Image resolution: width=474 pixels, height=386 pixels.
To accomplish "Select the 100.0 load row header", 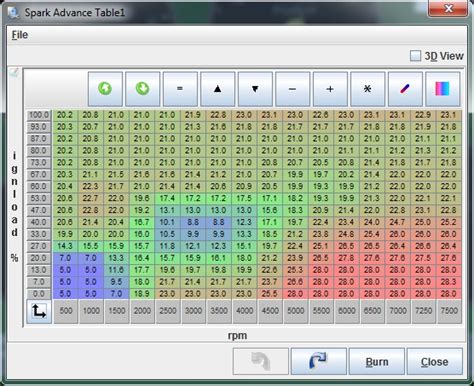I will (x=39, y=115).
